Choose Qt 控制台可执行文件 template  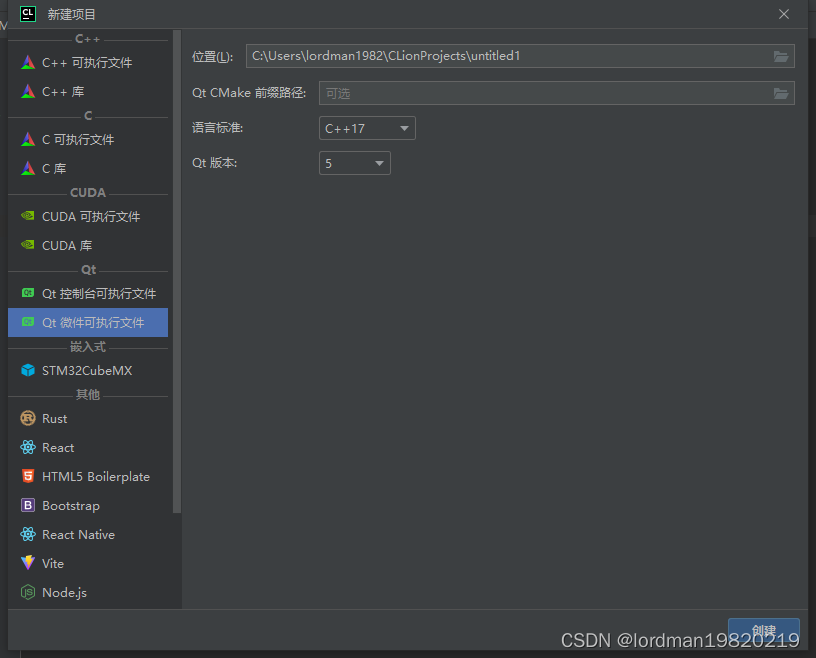[88, 294]
